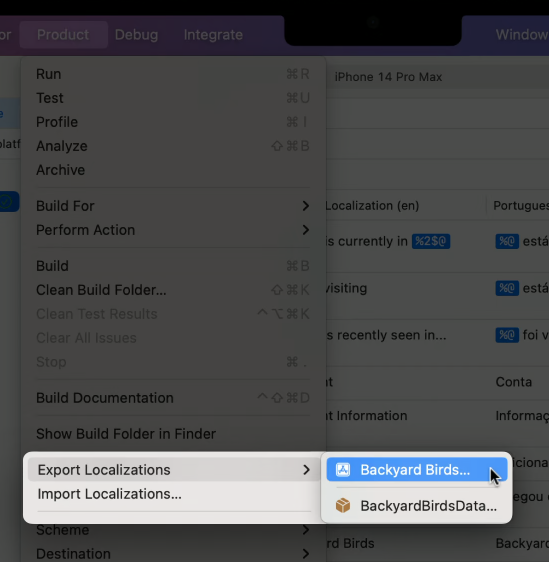Click the %2$@ placeholder token

[x=431, y=241]
